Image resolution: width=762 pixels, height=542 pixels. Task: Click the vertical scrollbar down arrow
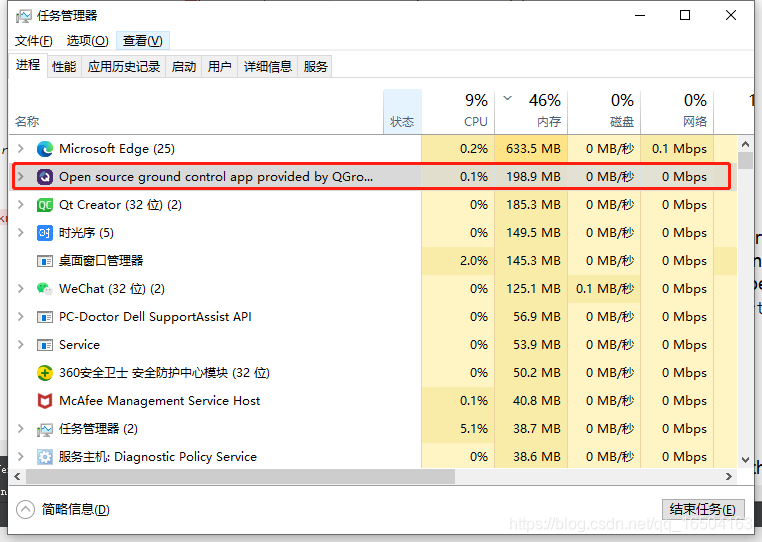[745, 460]
